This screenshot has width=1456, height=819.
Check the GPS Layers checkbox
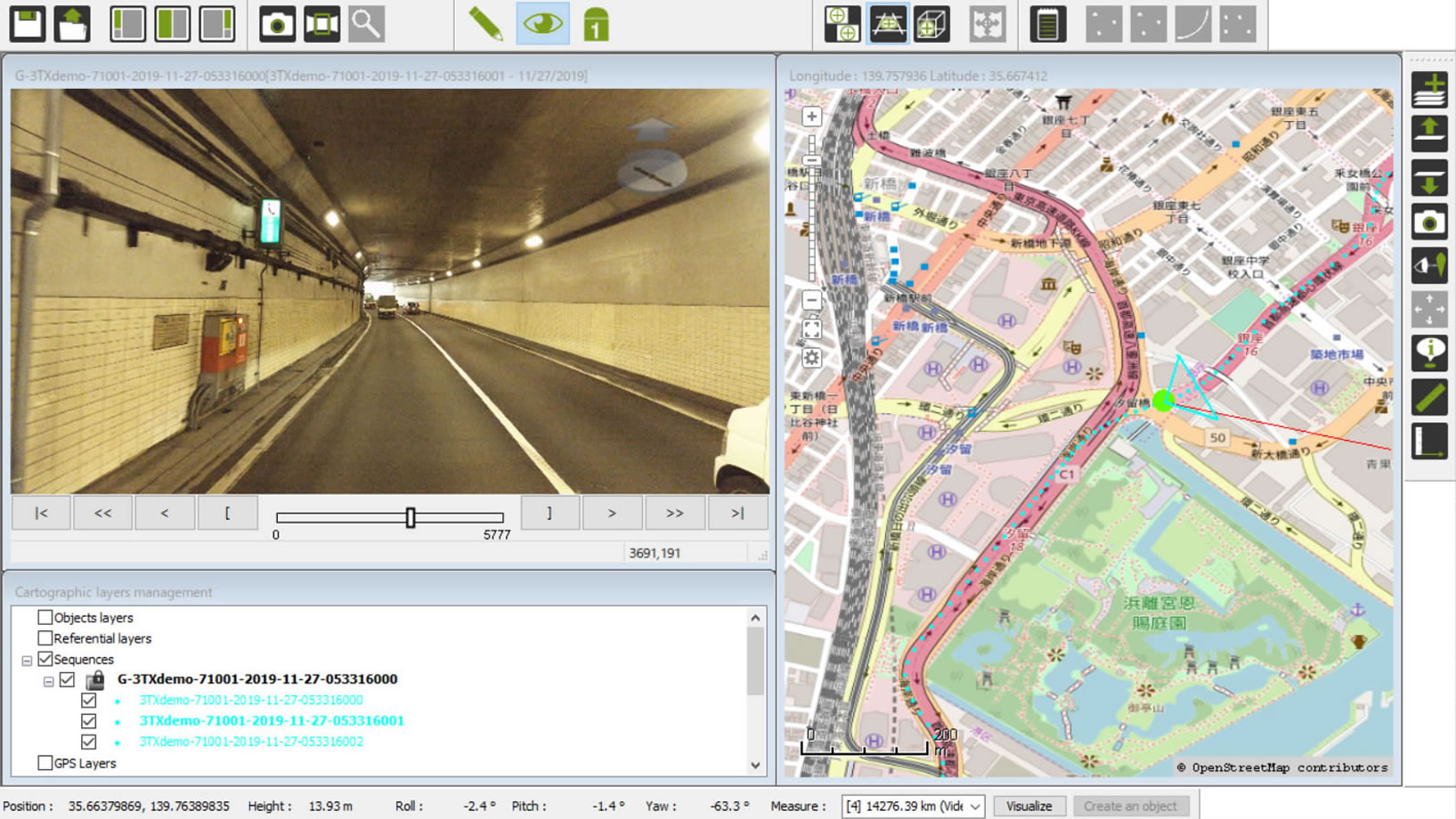coord(45,763)
